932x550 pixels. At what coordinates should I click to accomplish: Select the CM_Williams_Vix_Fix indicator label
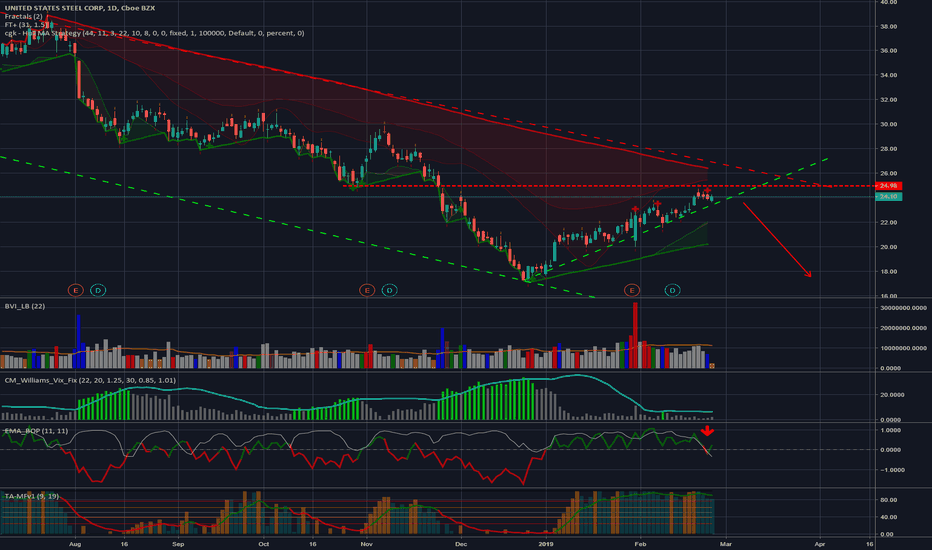point(90,381)
